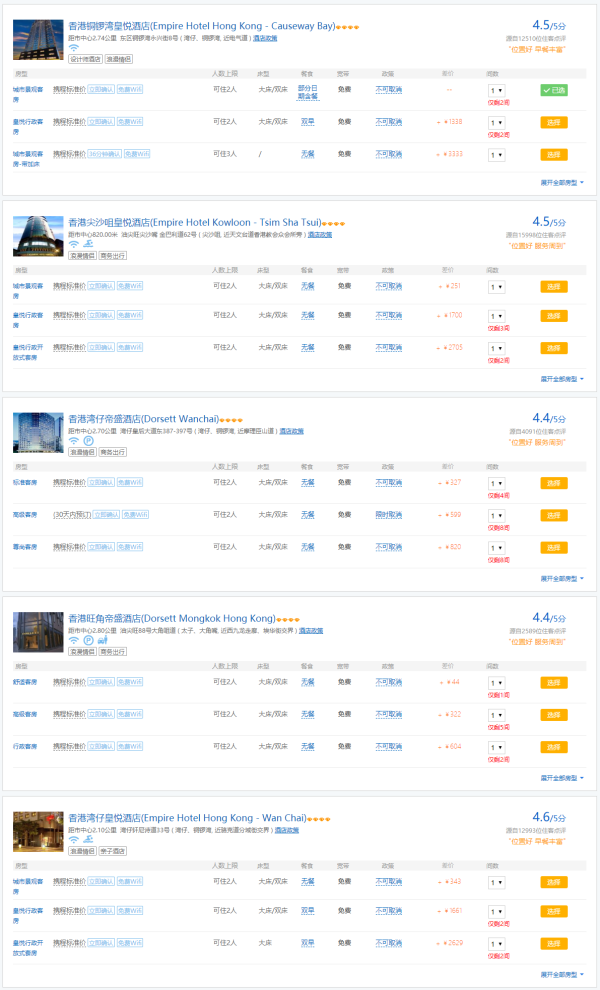The height and width of the screenshot is (990, 600).
Task: Select the ¥327 标准客房 at Dorsett Wanchai
Action: pyautogui.click(x=554, y=483)
